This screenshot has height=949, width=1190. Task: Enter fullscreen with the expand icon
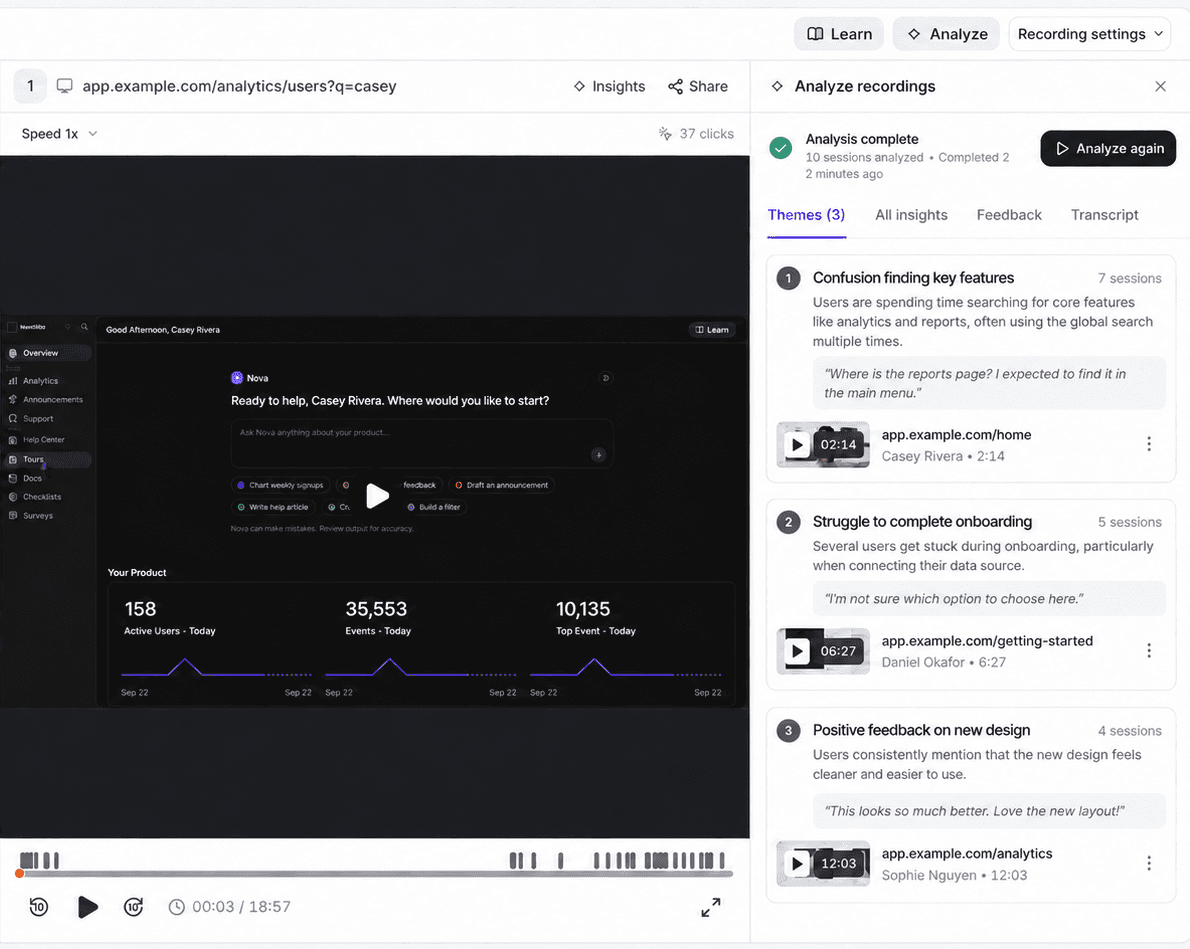(711, 907)
